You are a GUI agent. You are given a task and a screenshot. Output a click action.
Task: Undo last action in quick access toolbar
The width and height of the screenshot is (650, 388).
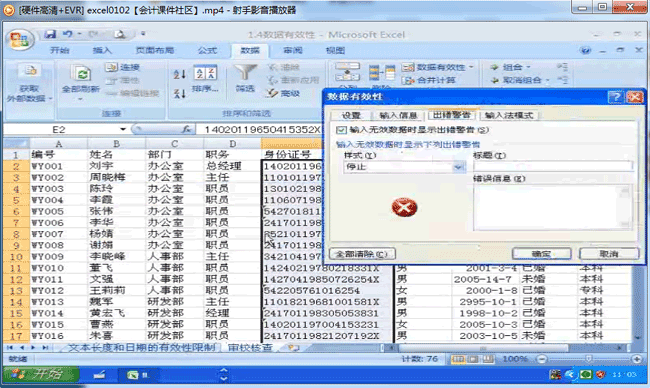pos(67,34)
